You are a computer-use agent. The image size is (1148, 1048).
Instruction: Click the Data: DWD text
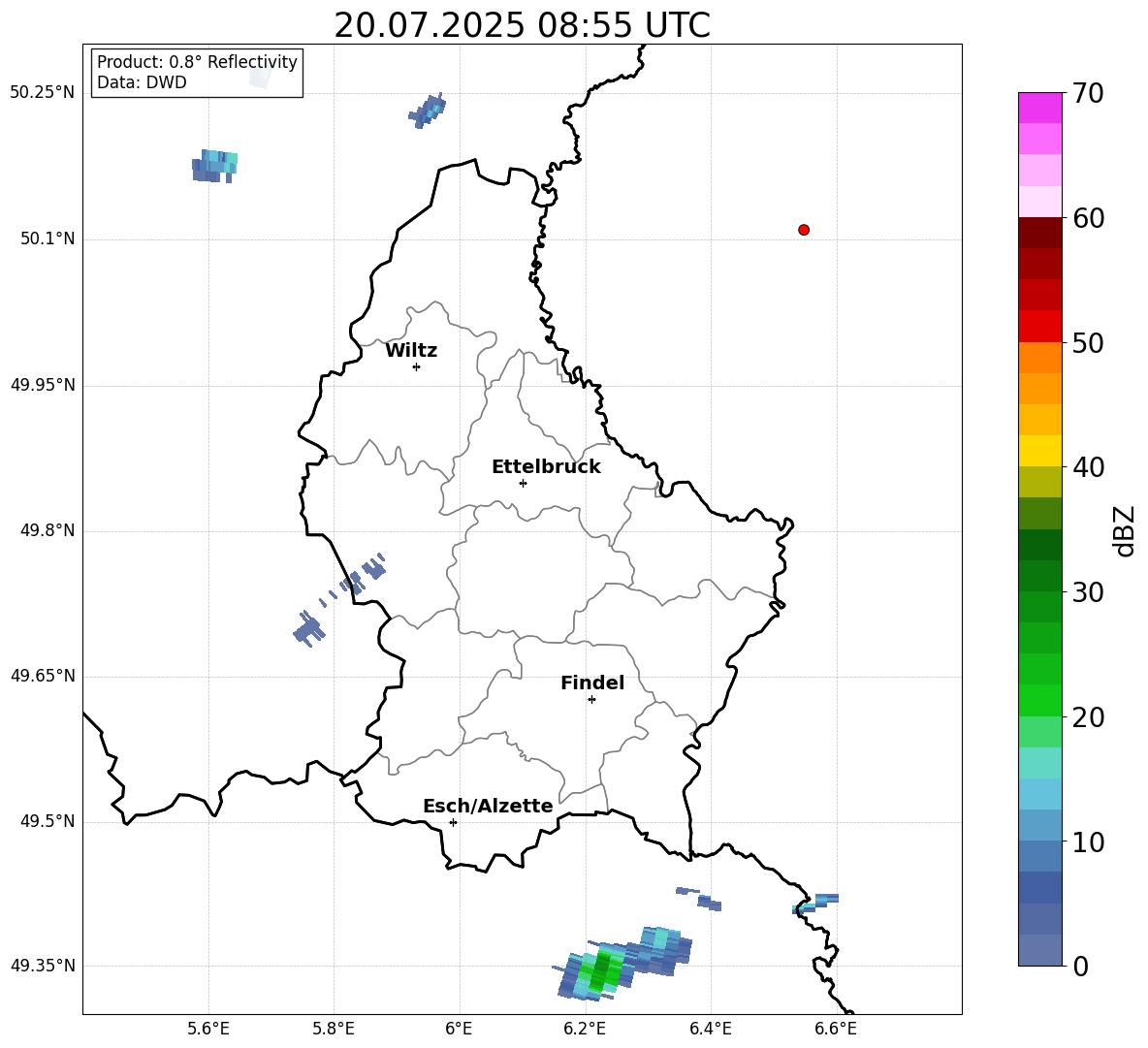142,82
